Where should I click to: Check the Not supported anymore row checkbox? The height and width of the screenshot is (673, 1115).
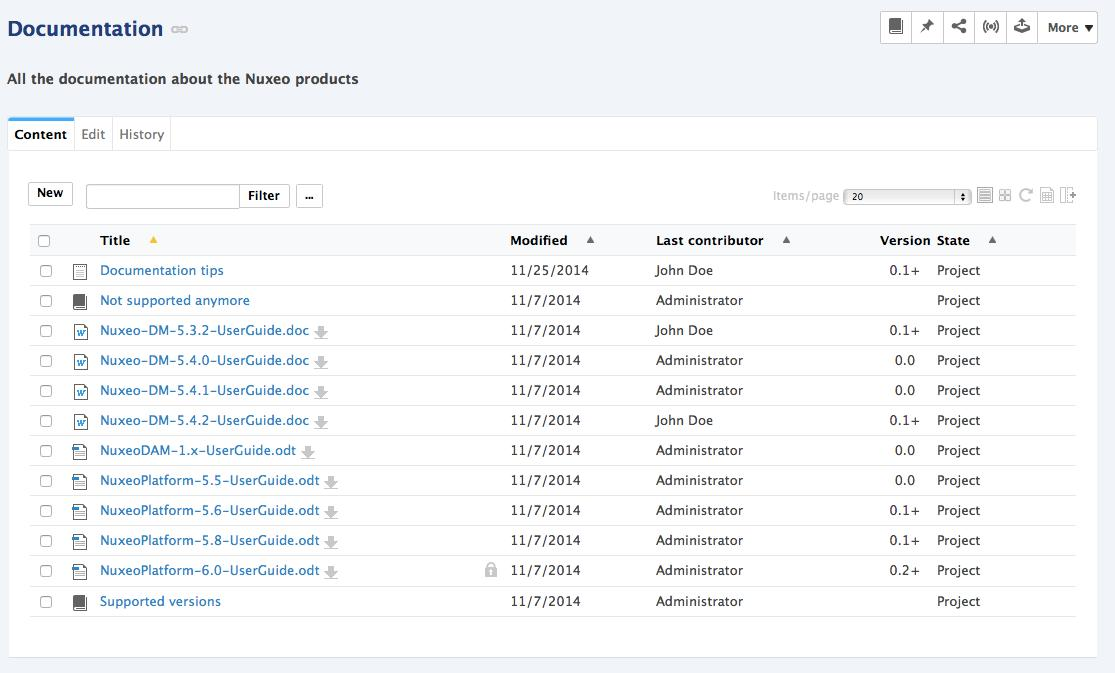46,300
